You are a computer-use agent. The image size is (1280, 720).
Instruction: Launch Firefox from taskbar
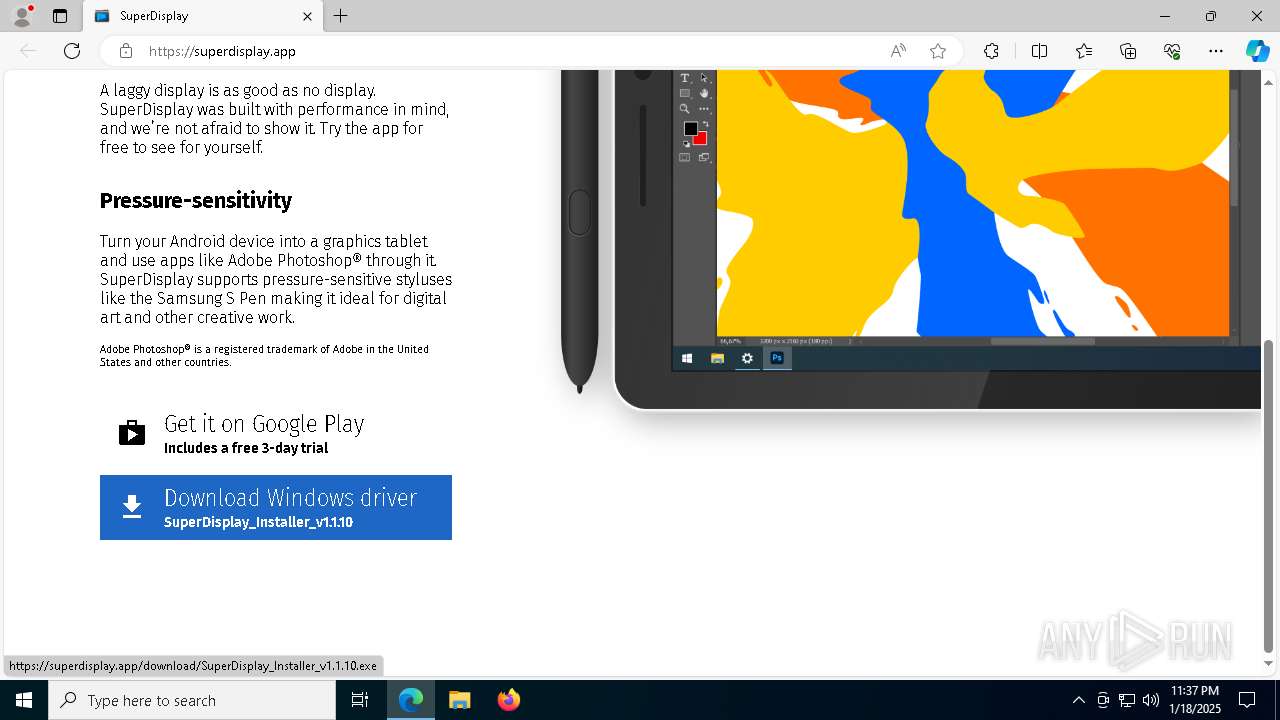508,700
